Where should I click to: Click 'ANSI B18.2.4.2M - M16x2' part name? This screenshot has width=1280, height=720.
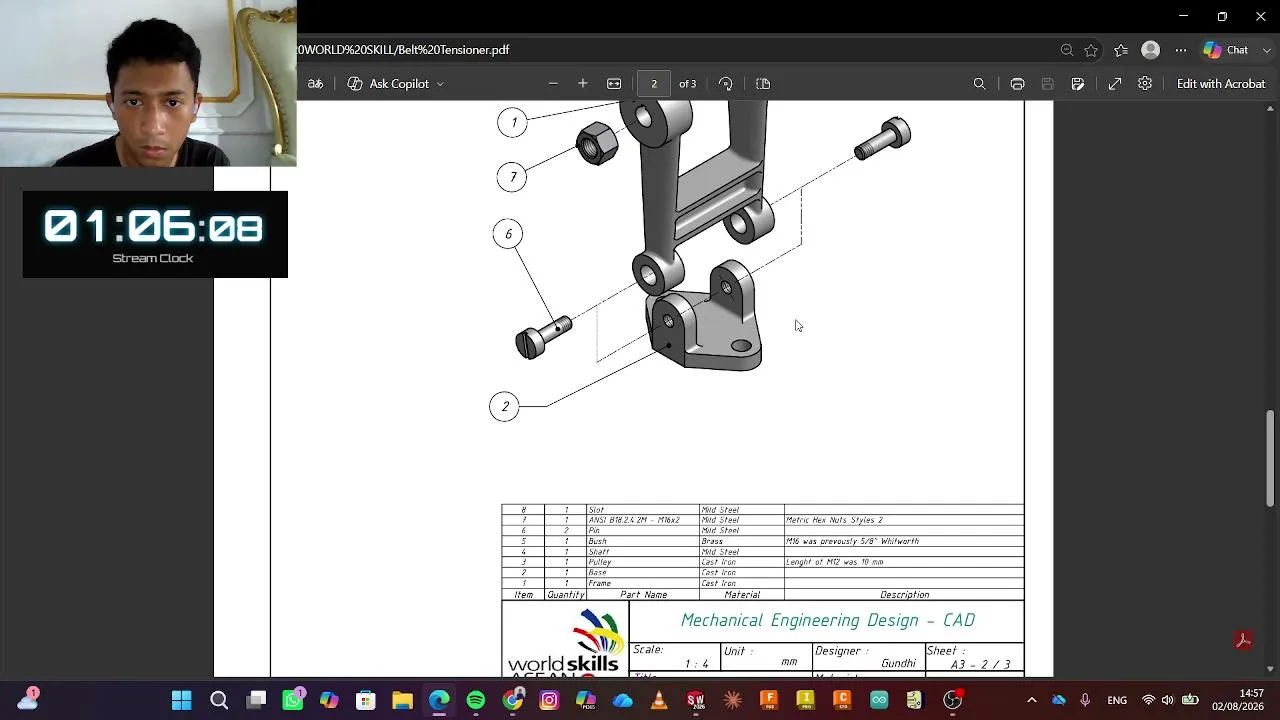click(x=634, y=520)
